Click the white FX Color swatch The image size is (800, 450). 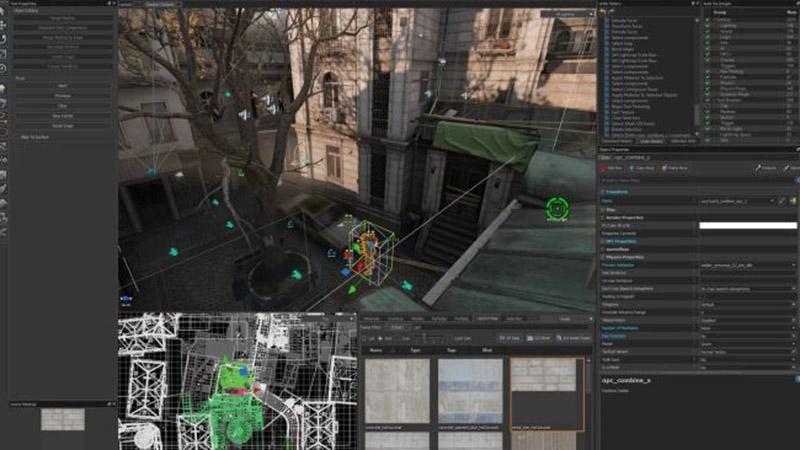coord(748,225)
